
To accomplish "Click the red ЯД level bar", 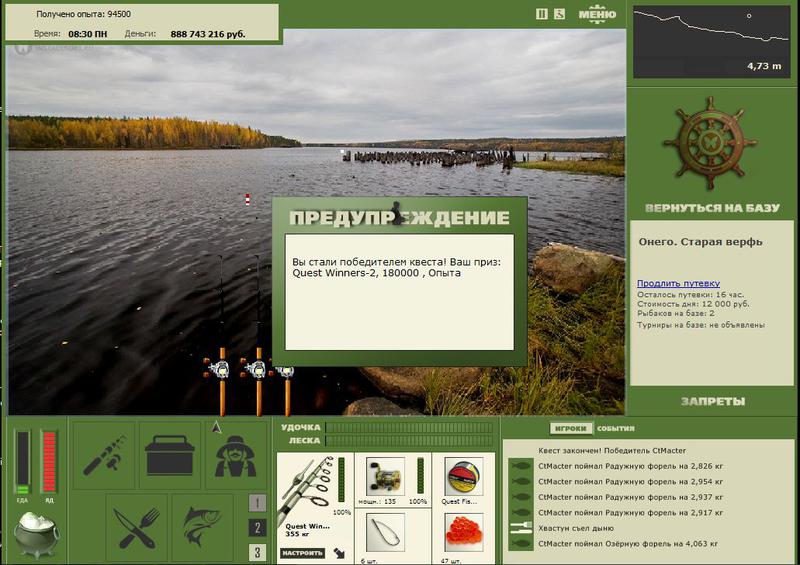I will (49, 462).
